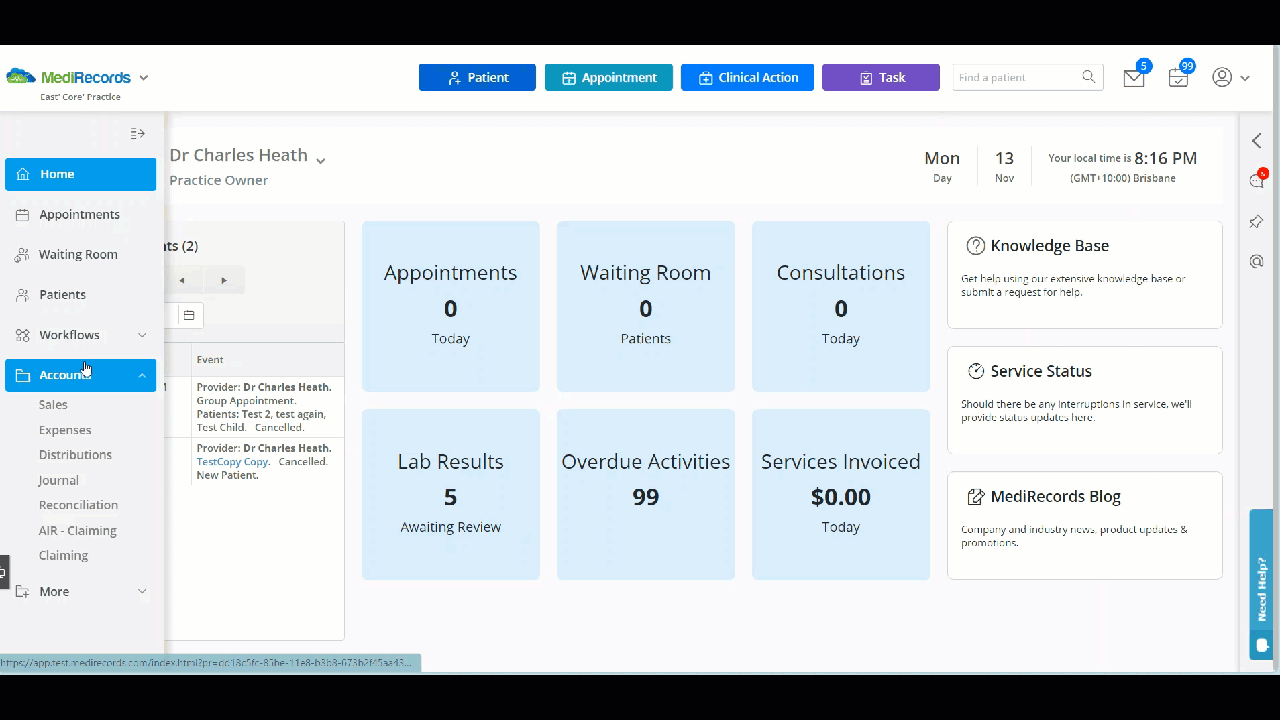Open Patients in the sidebar
The width and height of the screenshot is (1280, 720).
[80, 294]
